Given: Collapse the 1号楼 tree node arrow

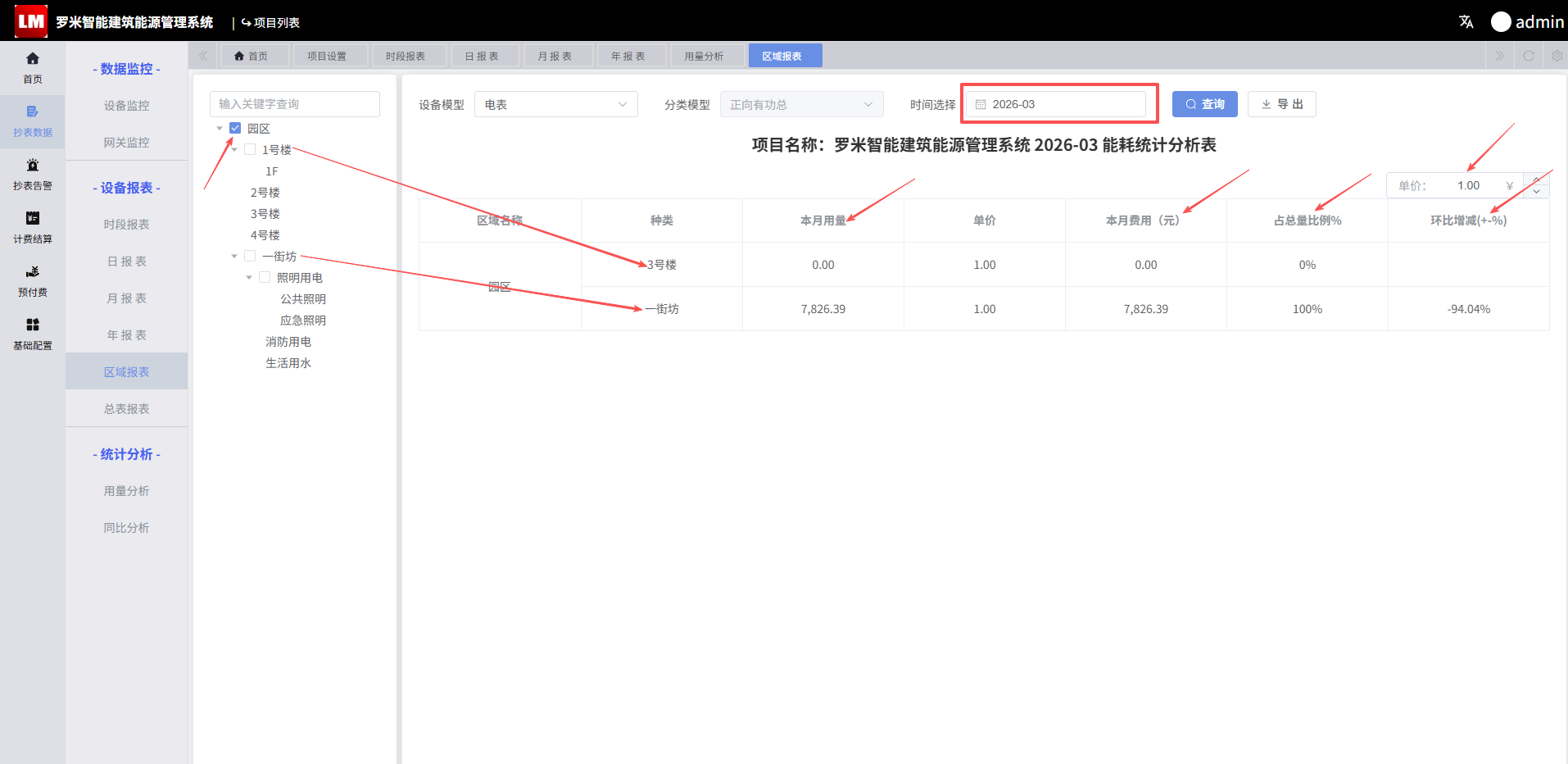Looking at the screenshot, I should [x=234, y=149].
